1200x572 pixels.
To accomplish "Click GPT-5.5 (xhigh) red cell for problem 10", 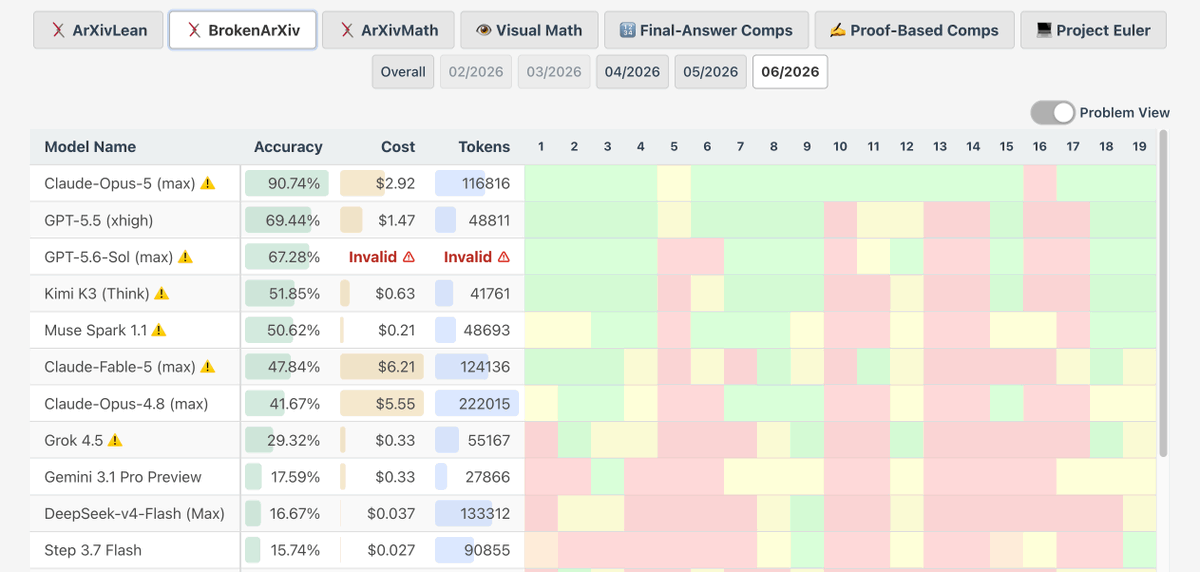I will [x=840, y=220].
